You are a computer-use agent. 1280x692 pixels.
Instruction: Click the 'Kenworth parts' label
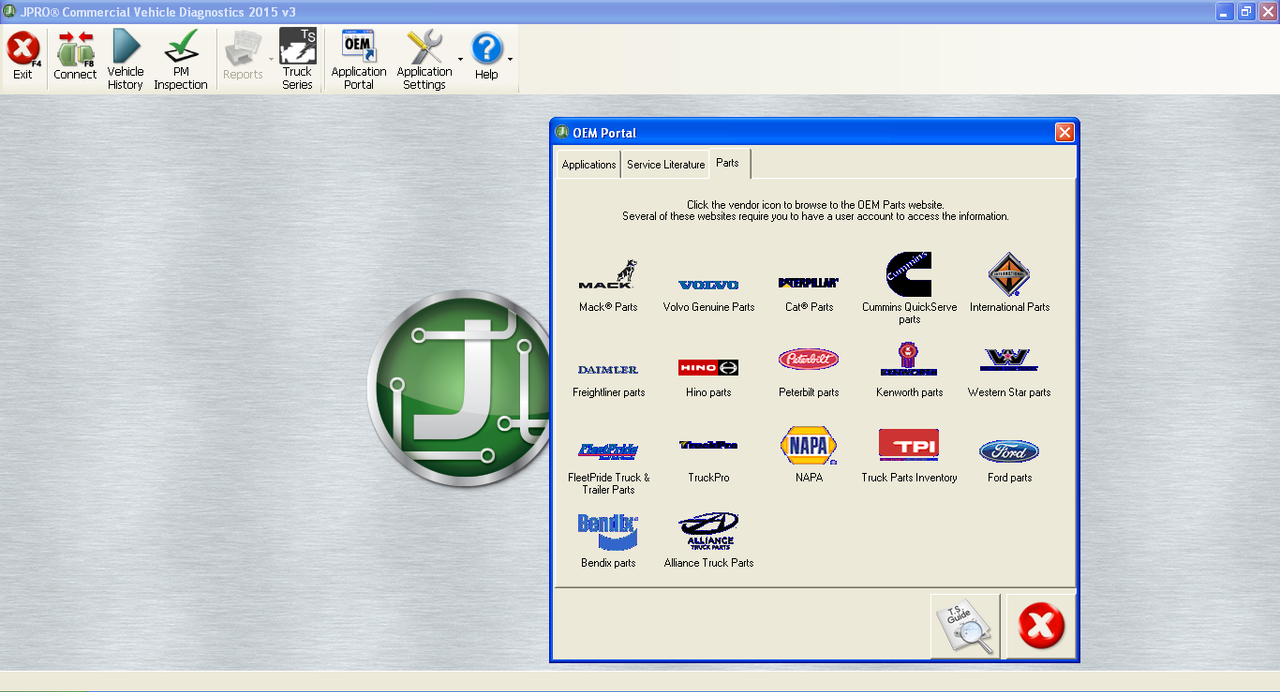(x=909, y=393)
